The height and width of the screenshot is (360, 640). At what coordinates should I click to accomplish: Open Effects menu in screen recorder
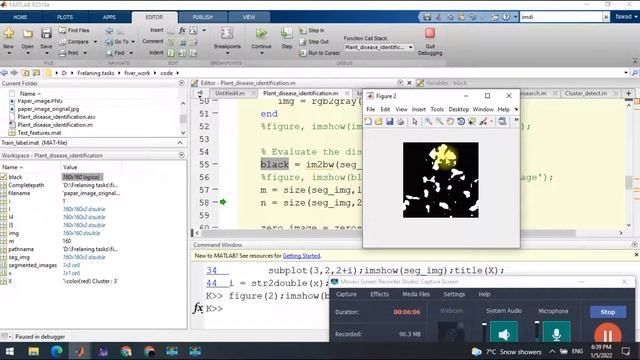[379, 294]
